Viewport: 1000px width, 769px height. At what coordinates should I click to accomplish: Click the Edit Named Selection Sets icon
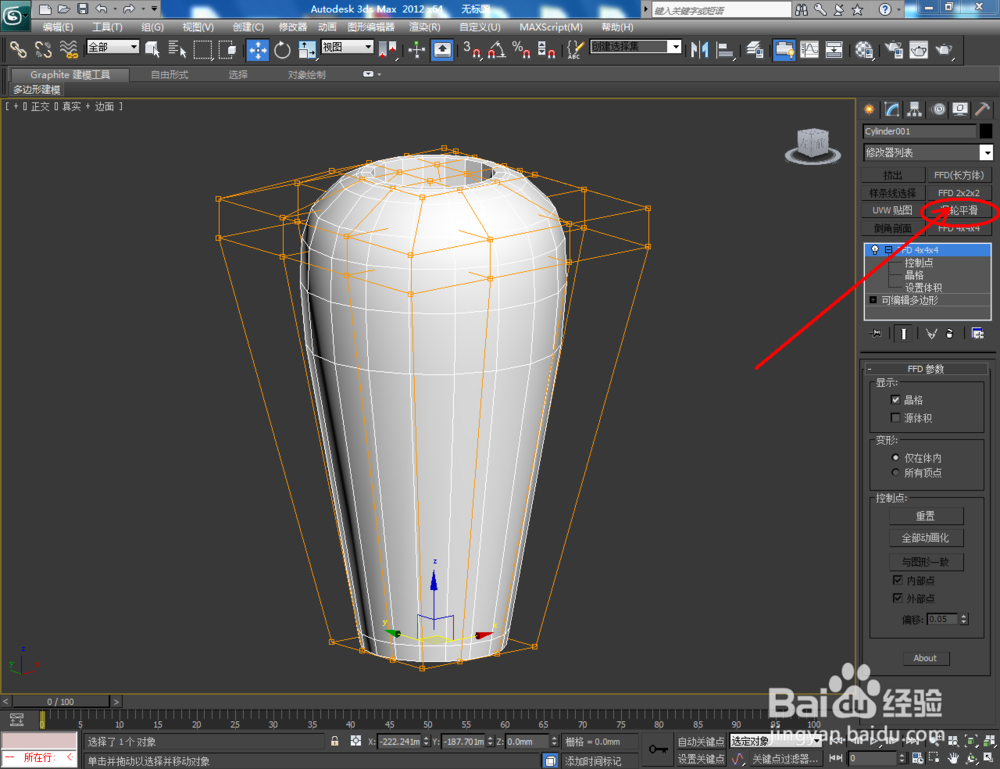(575, 49)
